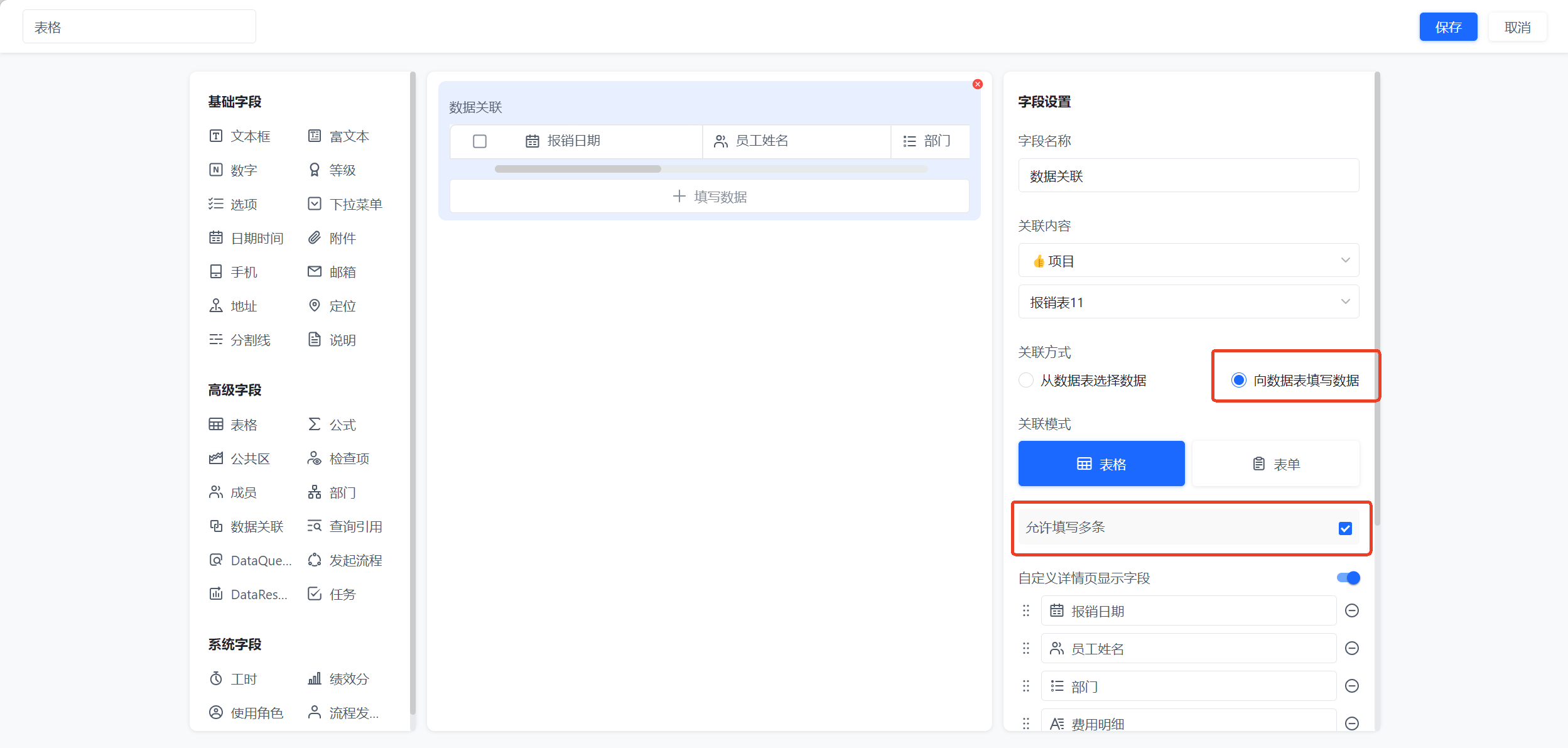Image resolution: width=1568 pixels, height=748 pixels.
Task: Add the 任务 task field
Action: (x=332, y=594)
